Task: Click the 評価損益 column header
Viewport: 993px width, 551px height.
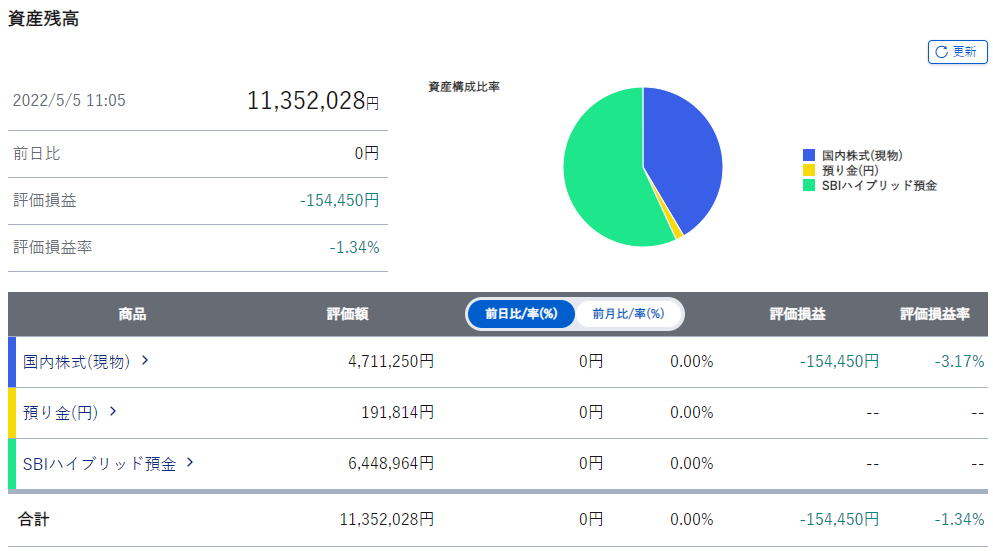Action: click(x=797, y=314)
